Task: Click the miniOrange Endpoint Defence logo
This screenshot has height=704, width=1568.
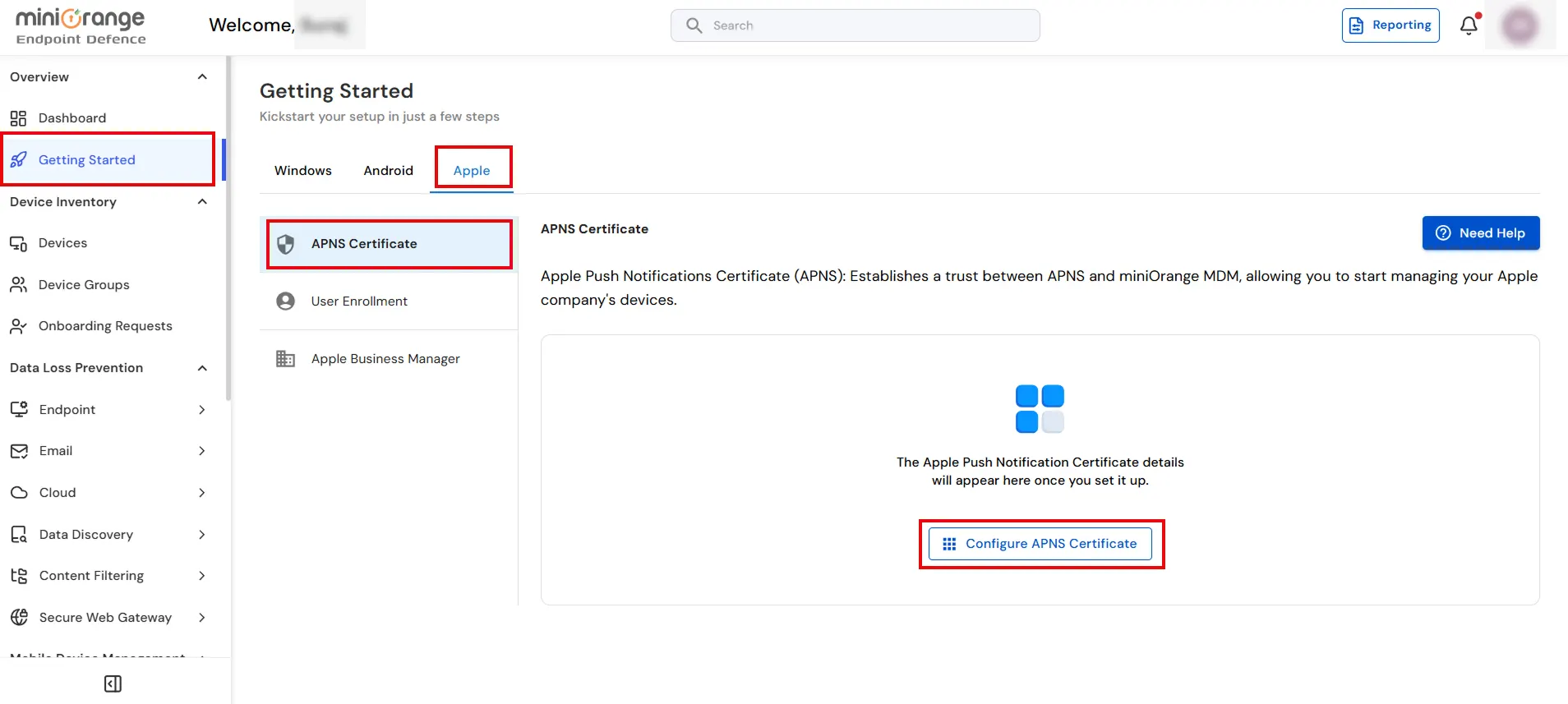Action: click(81, 25)
